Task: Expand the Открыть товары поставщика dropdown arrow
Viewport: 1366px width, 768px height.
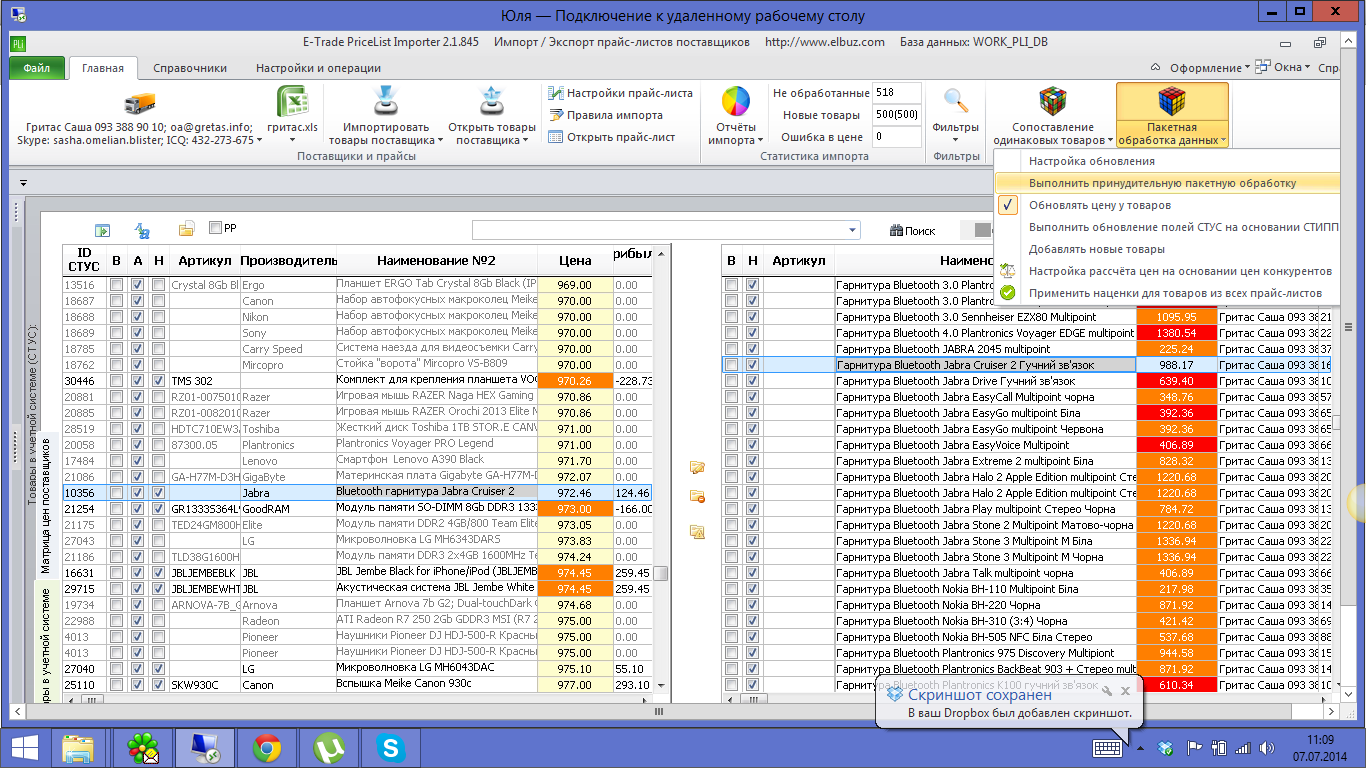Action: 526,141
